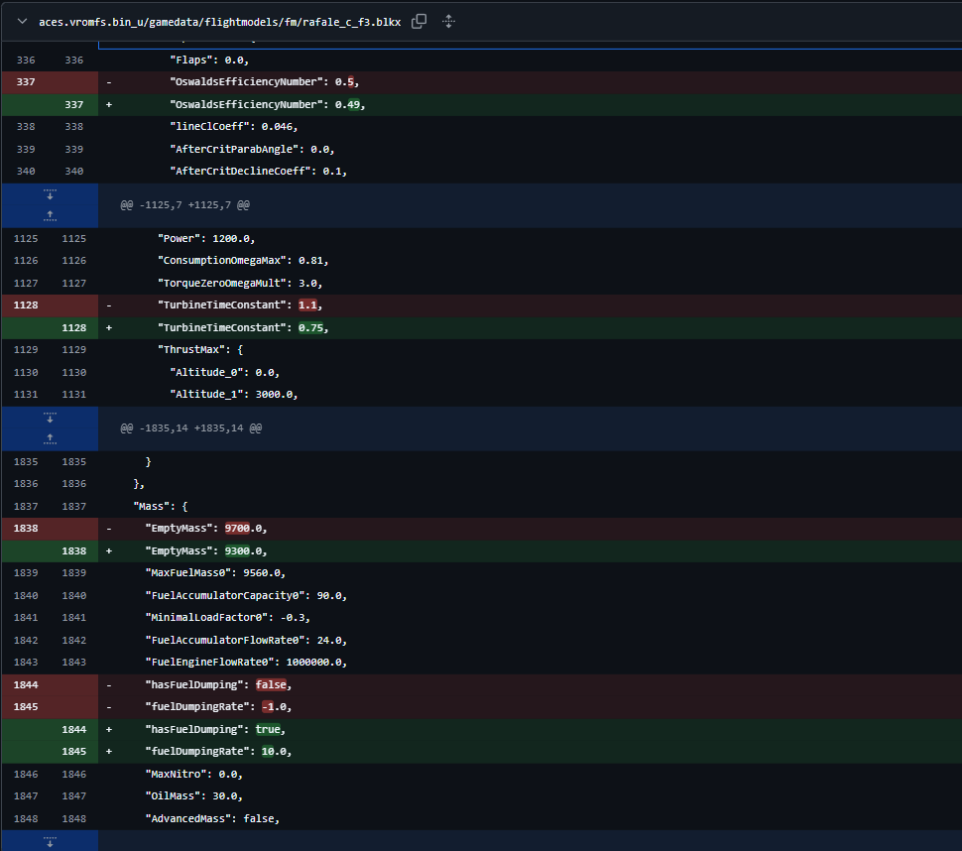The height and width of the screenshot is (851, 962).
Task: Expand all lines of this file diff
Action: [448, 21]
